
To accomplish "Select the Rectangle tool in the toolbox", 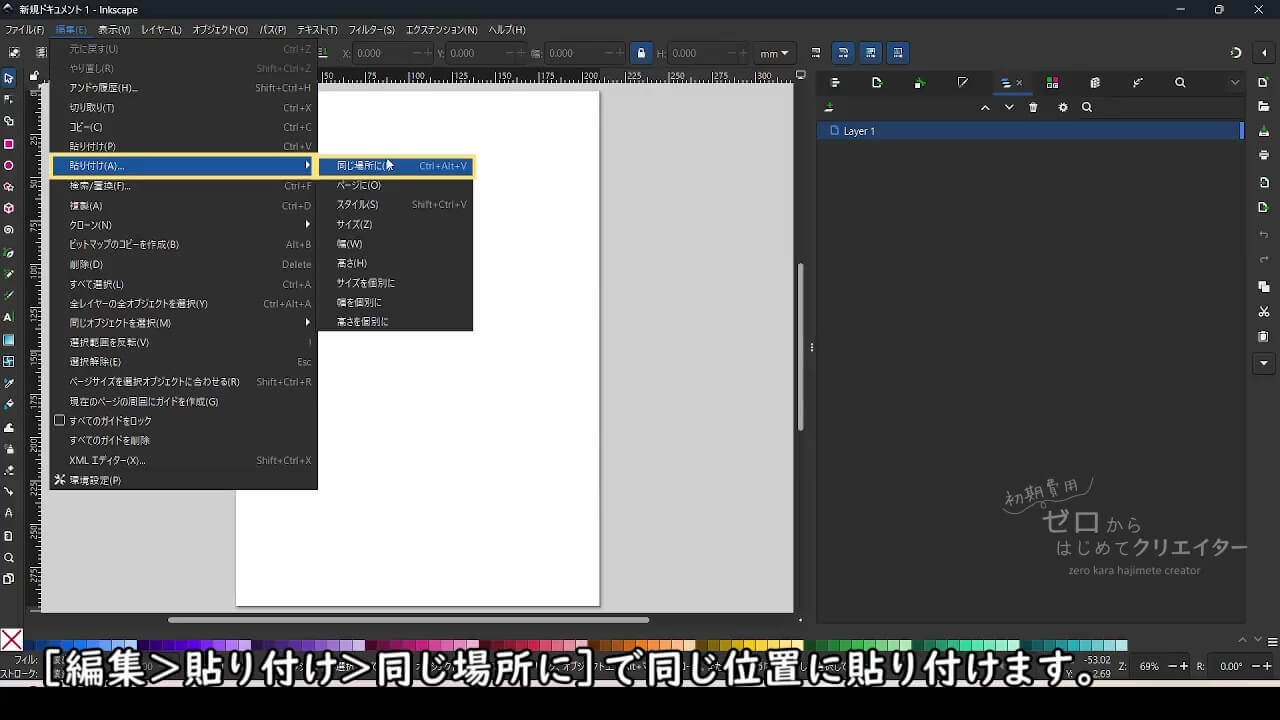I will click(x=9, y=144).
